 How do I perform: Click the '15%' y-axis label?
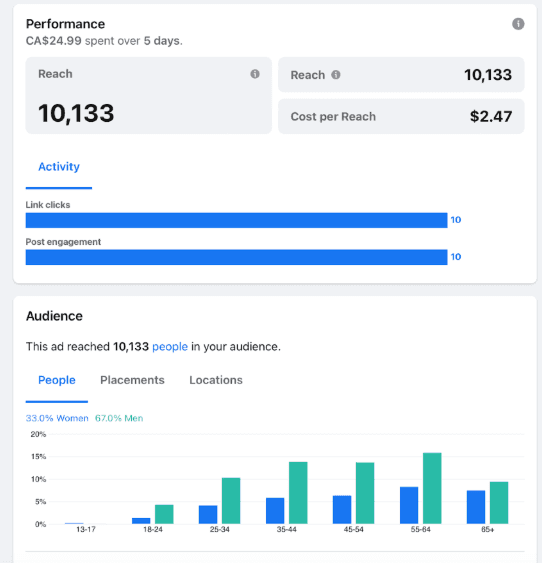coord(38,456)
